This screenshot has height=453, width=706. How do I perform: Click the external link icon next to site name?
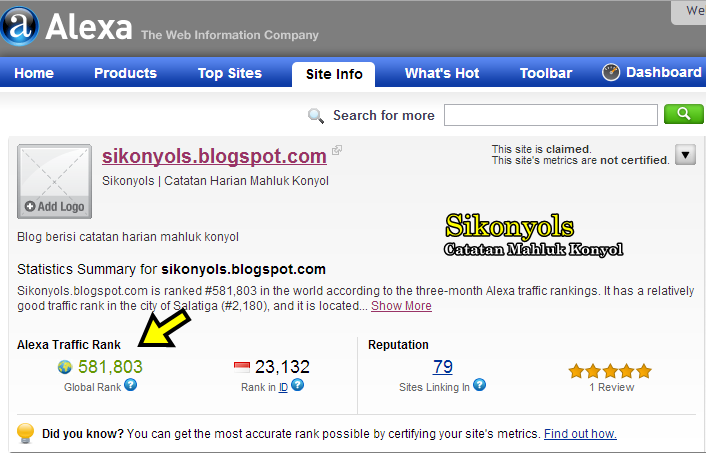[337, 150]
